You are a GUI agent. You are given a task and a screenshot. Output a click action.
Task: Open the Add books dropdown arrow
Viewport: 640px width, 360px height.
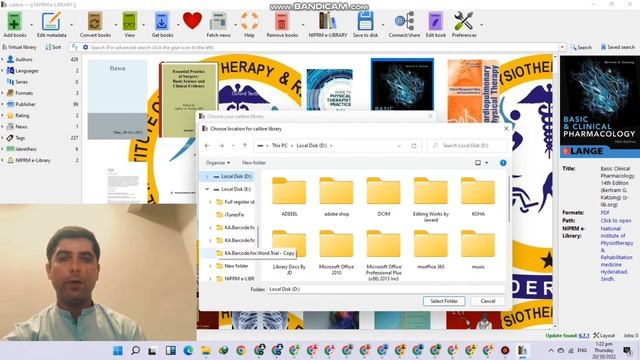pos(31,25)
